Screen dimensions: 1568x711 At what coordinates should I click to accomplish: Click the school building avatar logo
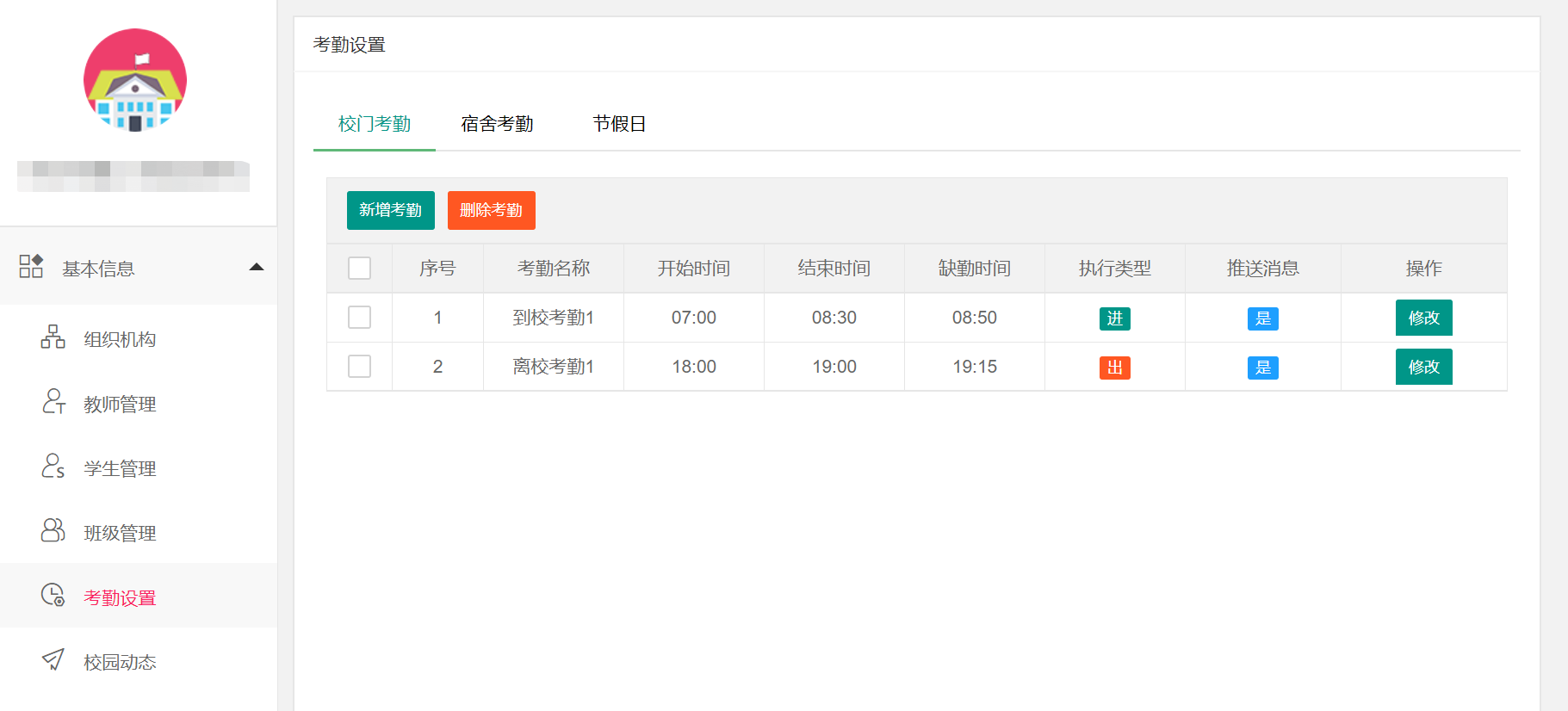pos(135,80)
